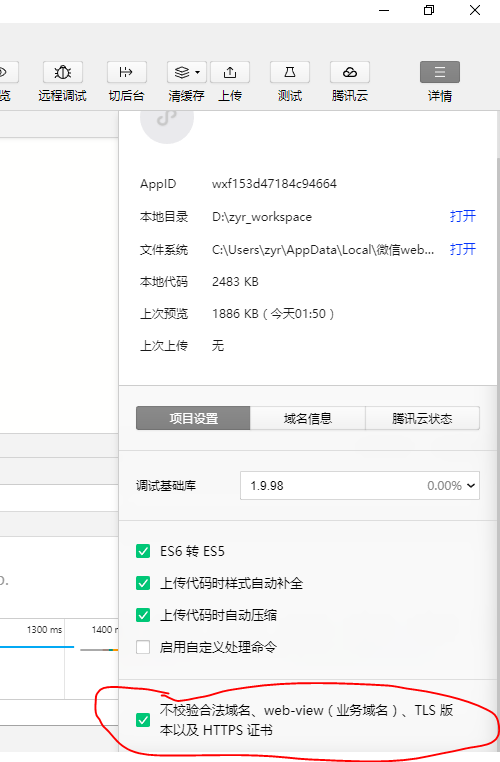Click the 清缓存 clear cache layers icon

coord(182,72)
